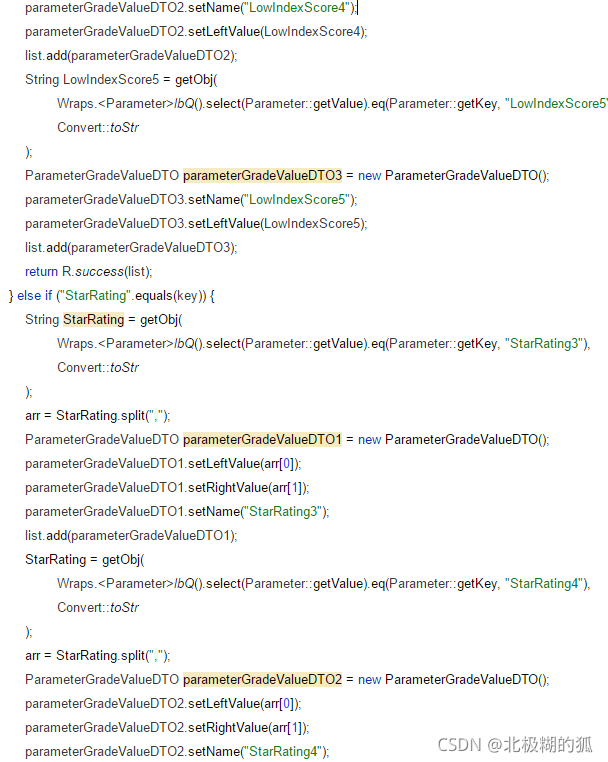Click the parameterGradeValueDTO3.setName("LowIndexScore5") line
This screenshot has width=608, height=762.
(x=191, y=200)
